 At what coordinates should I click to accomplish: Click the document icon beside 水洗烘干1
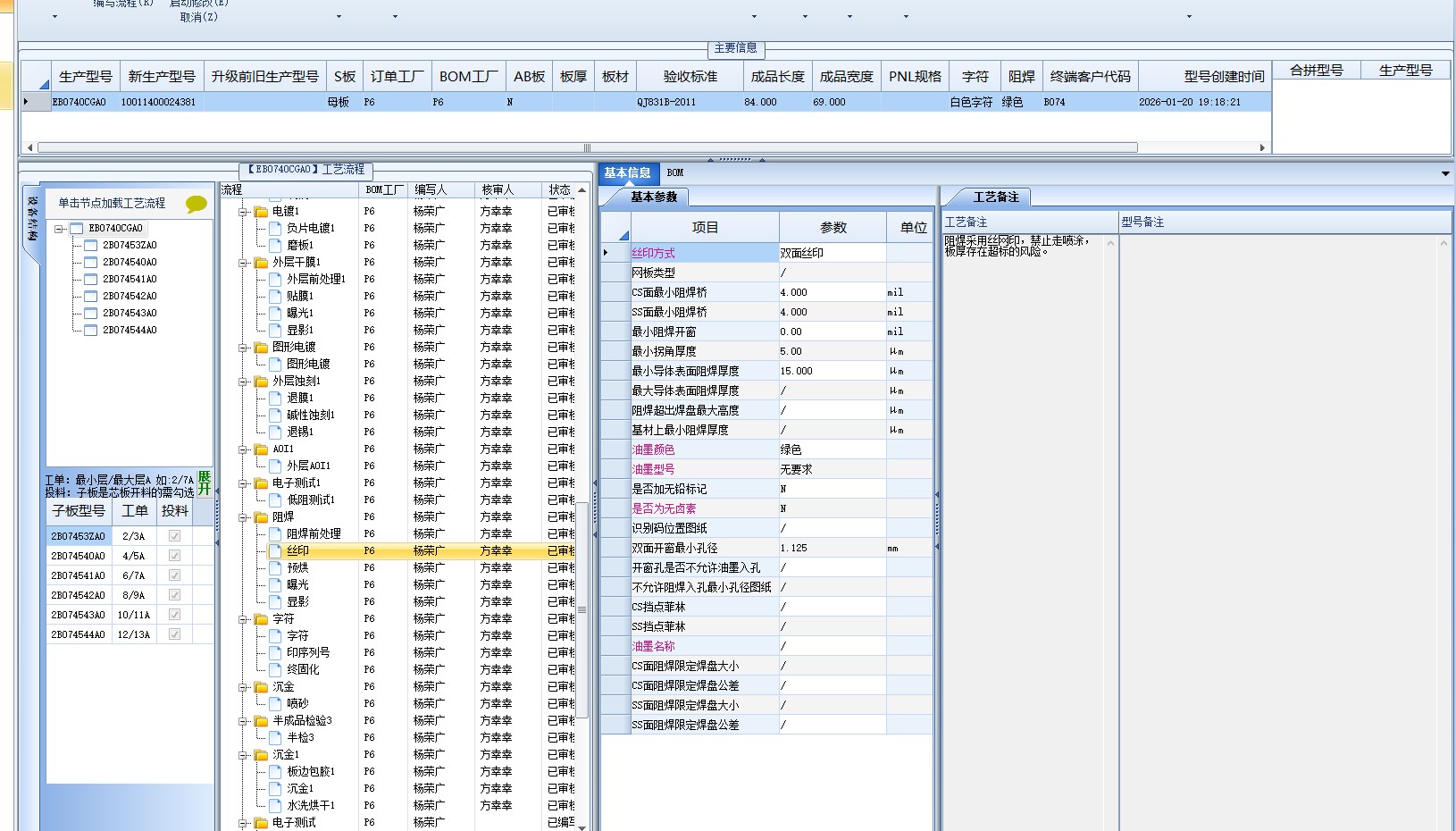coord(276,806)
